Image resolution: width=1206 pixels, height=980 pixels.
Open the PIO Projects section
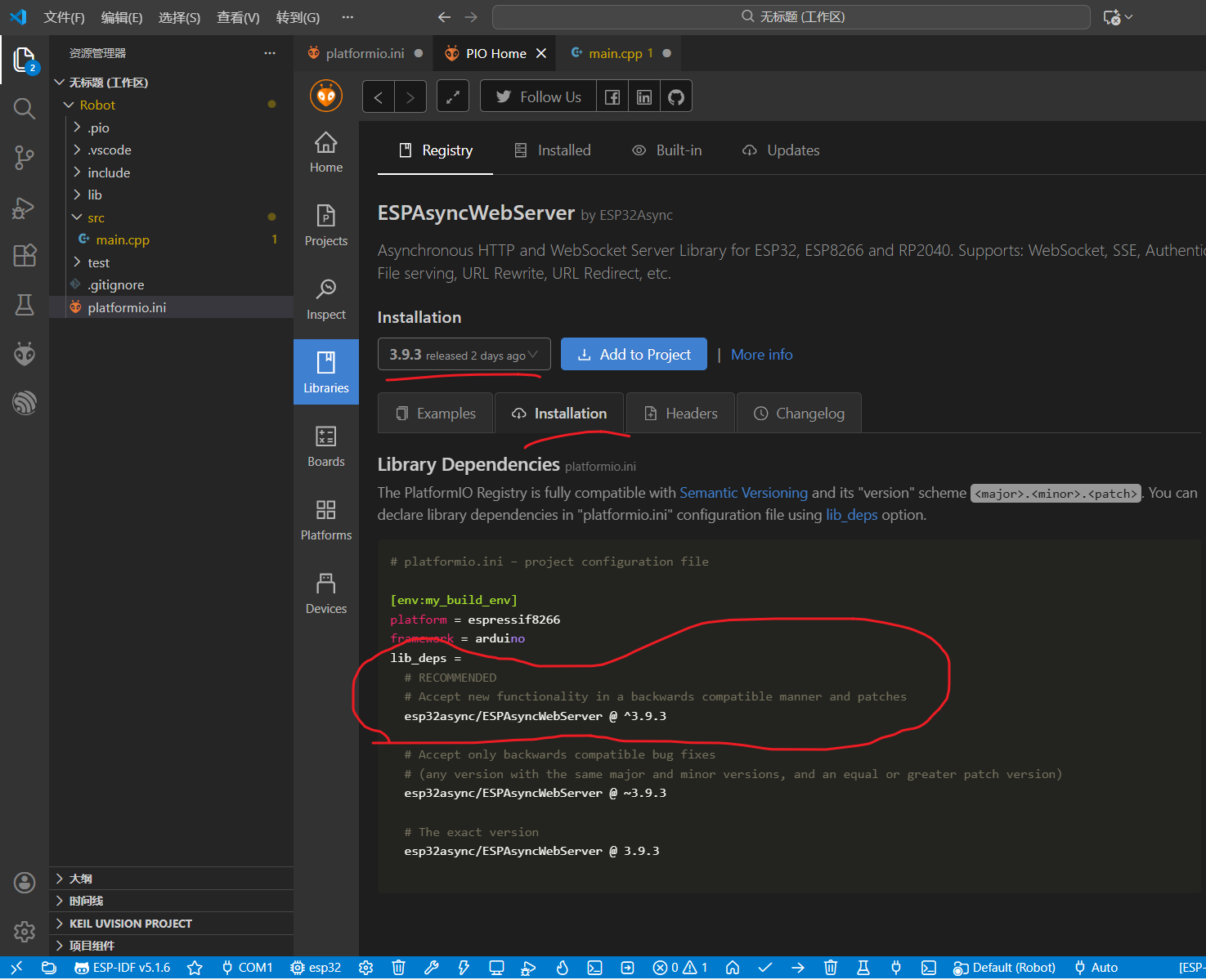(x=326, y=226)
